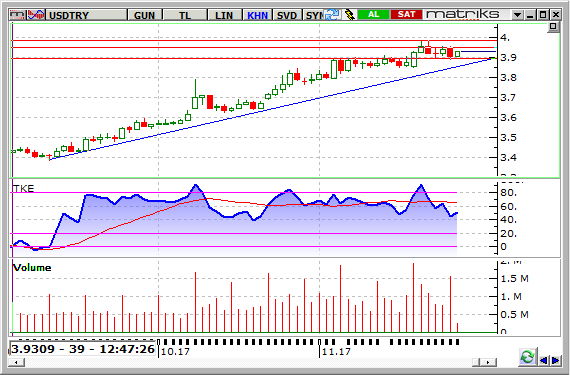The width and height of the screenshot is (570, 375).
Task: Click the 1.5 M volume axis label
Action: pos(514,279)
